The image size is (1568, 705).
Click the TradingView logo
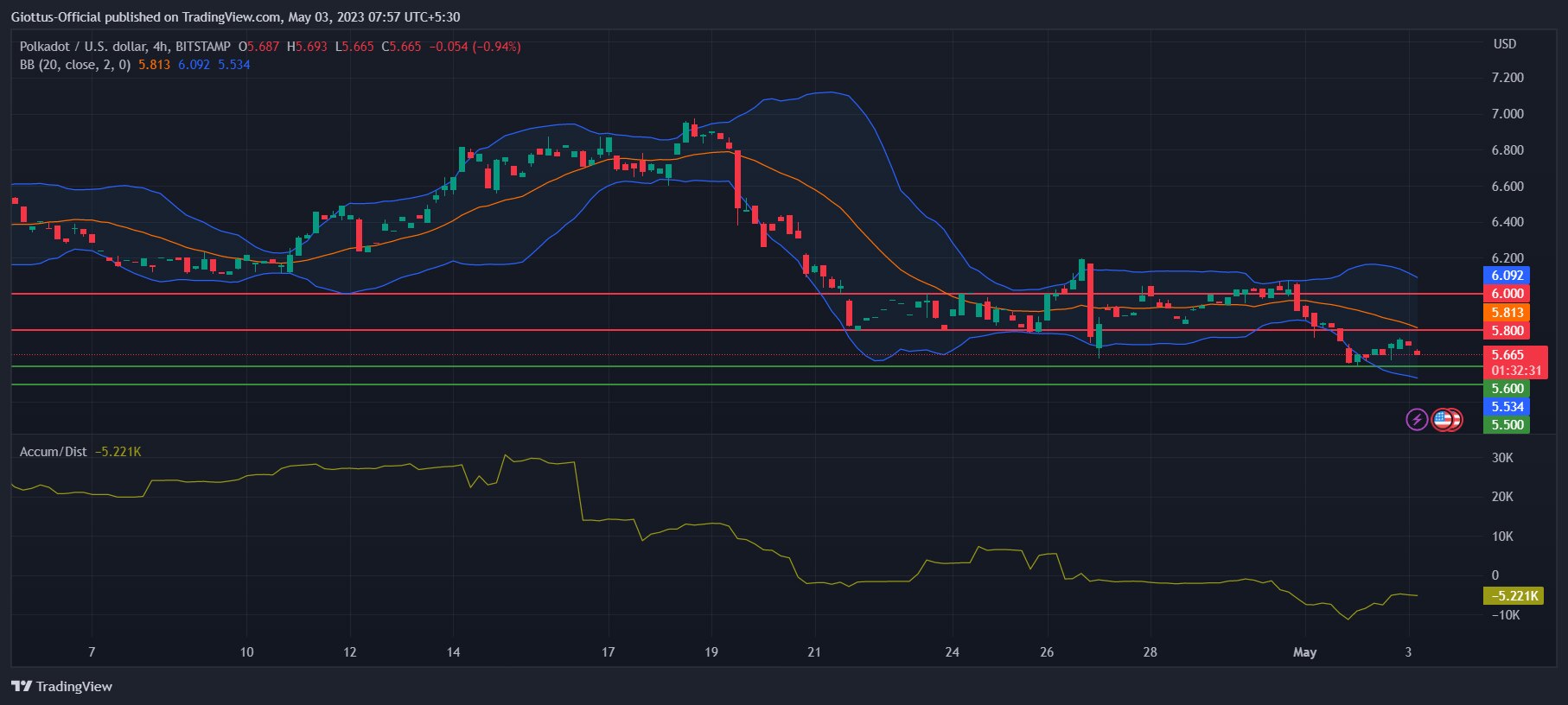pyautogui.click(x=61, y=686)
